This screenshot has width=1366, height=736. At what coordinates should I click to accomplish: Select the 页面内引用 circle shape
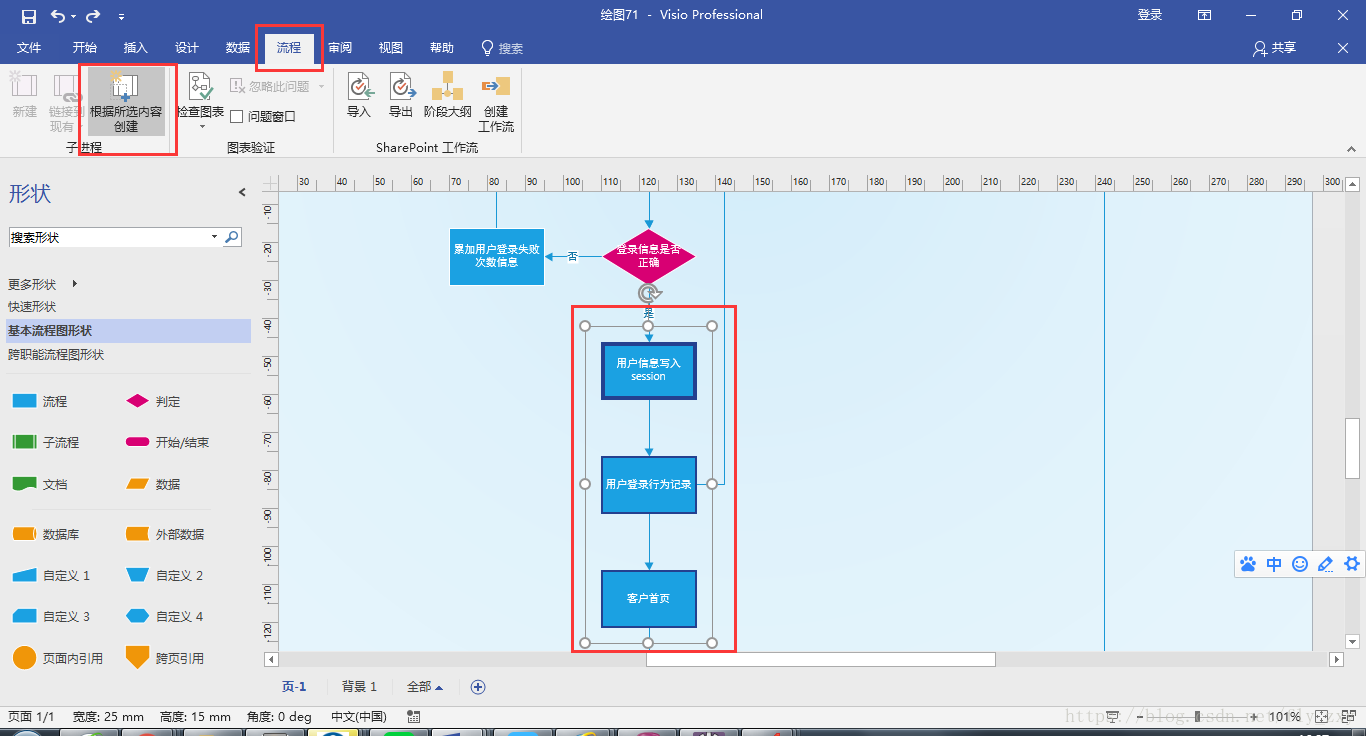click(57, 658)
